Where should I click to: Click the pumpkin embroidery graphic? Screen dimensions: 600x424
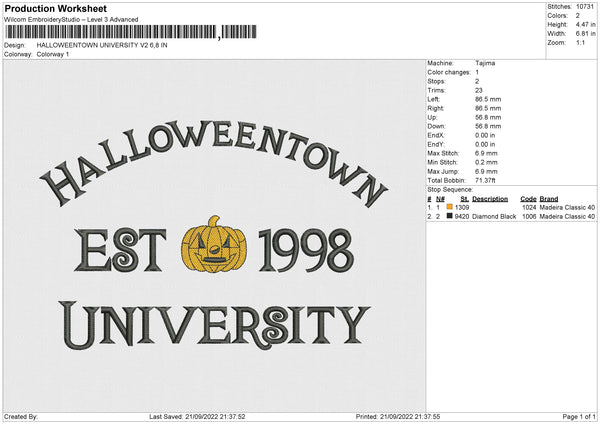coord(214,244)
